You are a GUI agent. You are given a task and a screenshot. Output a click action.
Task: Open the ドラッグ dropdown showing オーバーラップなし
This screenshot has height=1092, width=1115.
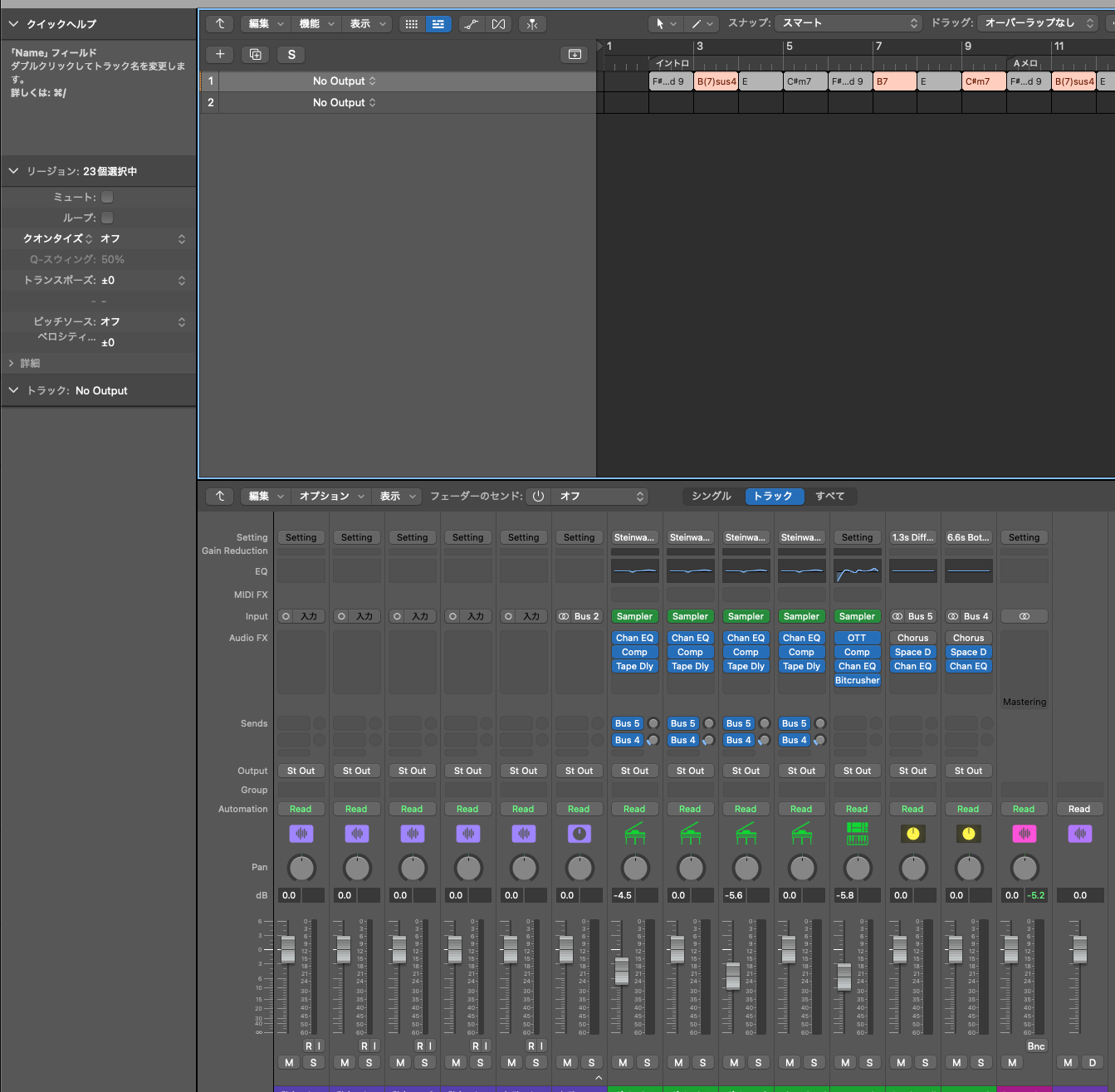pos(1037,23)
